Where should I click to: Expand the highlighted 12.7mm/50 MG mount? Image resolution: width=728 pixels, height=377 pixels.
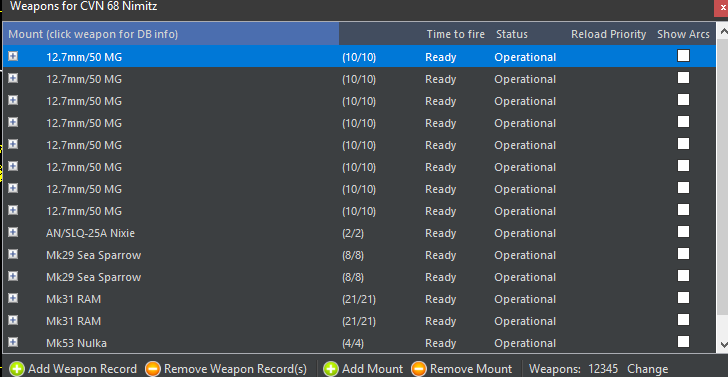pos(13,56)
